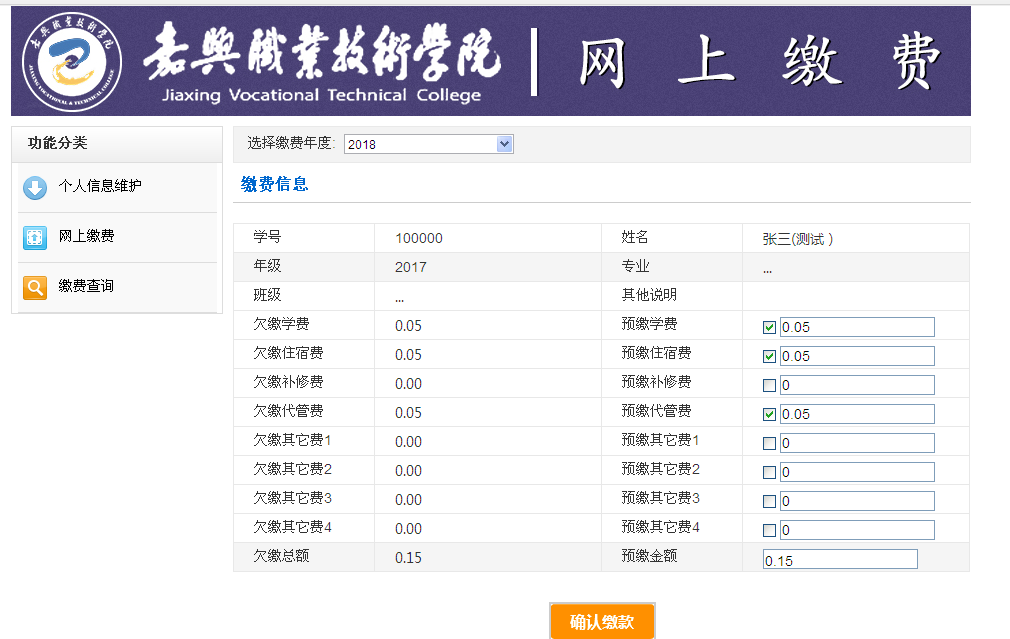Click the 预缴金额 total input field
The height and width of the screenshot is (639, 1010).
click(839, 560)
